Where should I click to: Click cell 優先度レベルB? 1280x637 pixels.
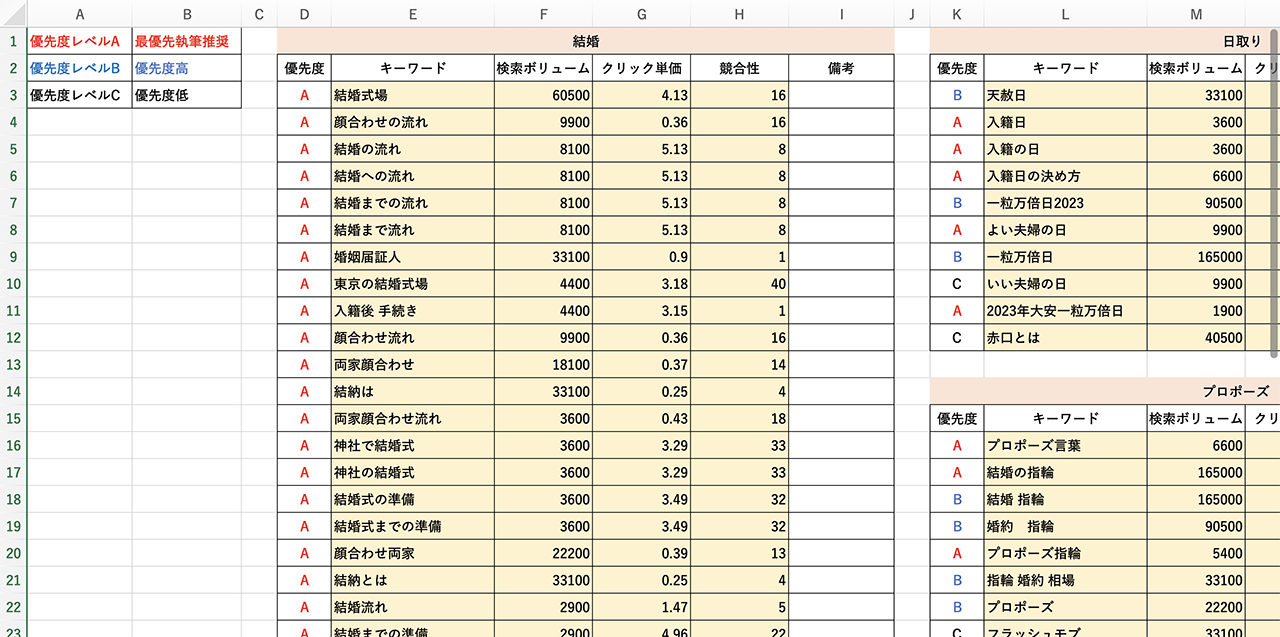click(x=80, y=68)
